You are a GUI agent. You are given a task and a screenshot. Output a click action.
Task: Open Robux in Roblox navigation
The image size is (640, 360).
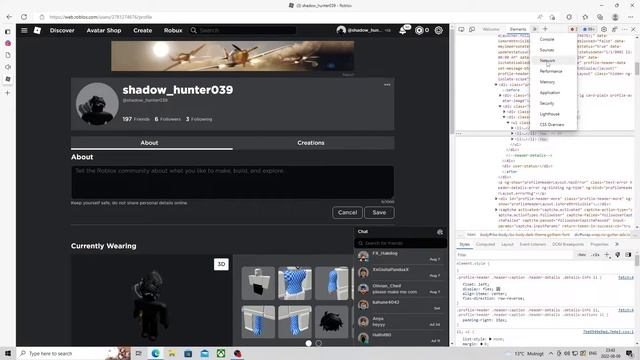(173, 30)
